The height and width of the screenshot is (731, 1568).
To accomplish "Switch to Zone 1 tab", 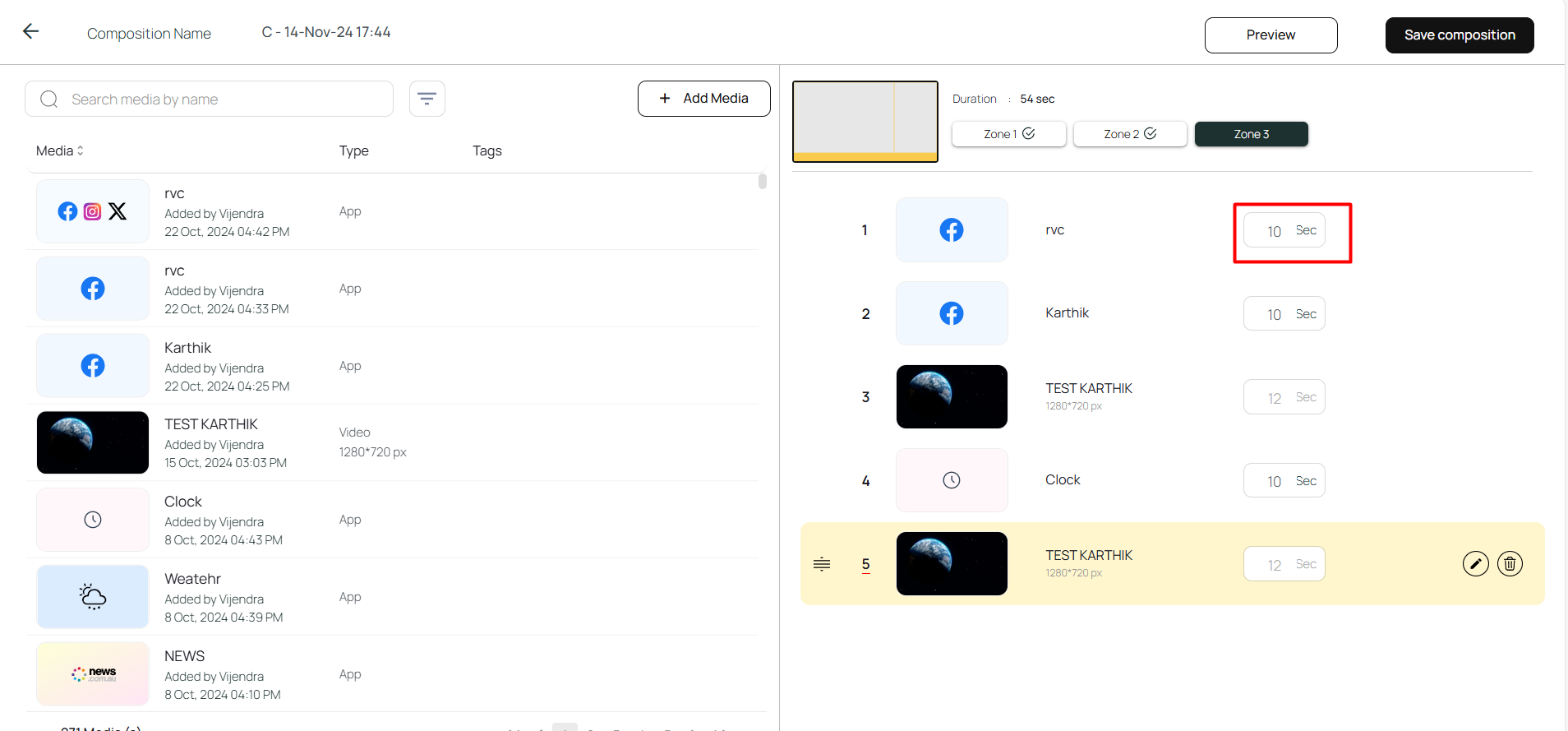I will click(x=1008, y=134).
